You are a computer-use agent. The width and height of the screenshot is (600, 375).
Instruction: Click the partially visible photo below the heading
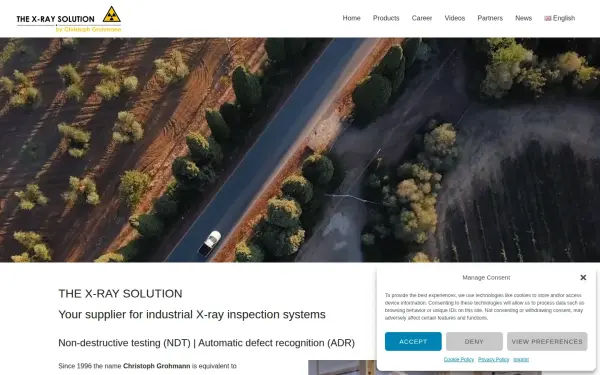pyautogui.click(x=342, y=367)
